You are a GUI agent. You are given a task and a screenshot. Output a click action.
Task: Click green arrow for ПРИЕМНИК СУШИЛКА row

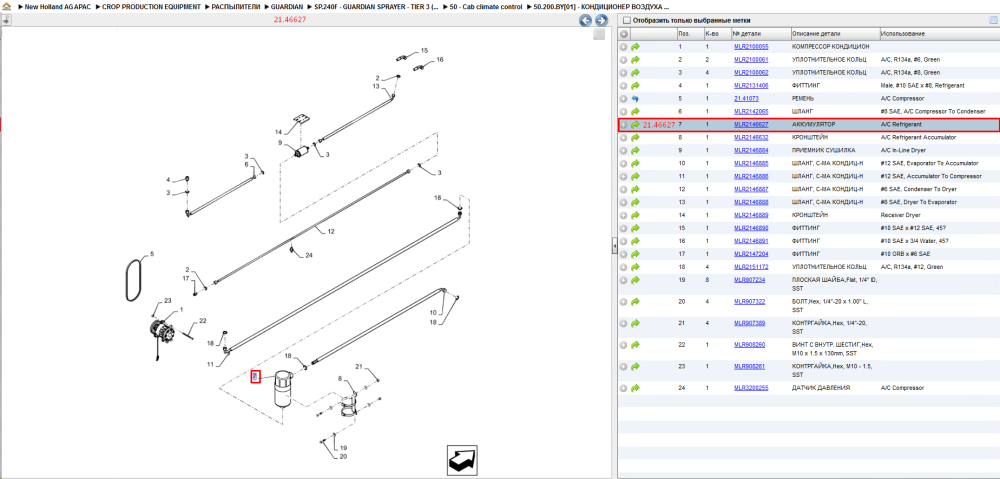click(x=635, y=151)
